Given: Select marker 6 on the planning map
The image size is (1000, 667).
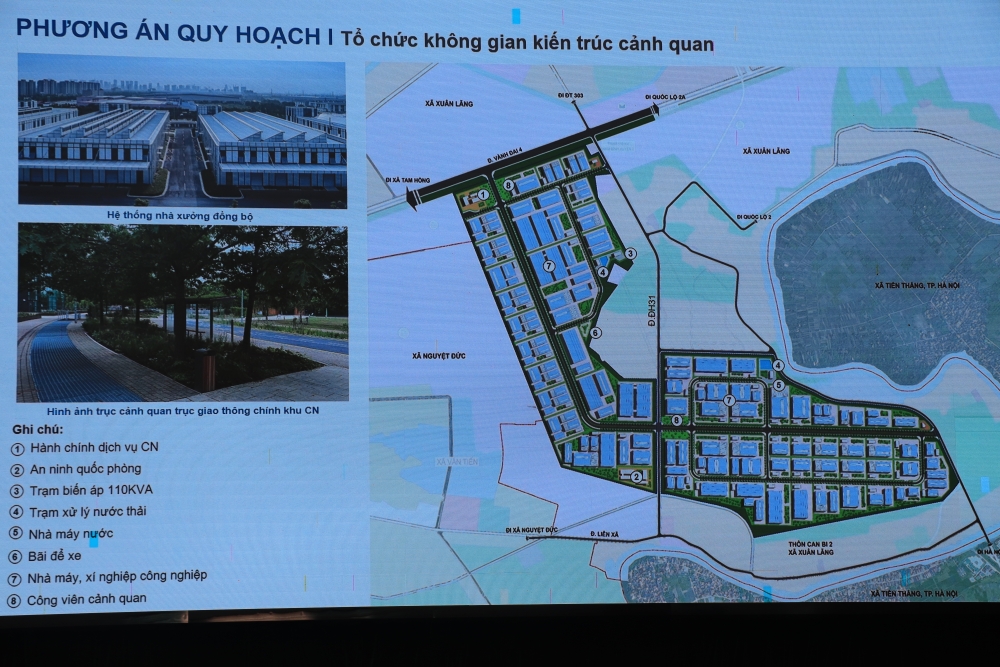Looking at the screenshot, I should (x=596, y=332).
